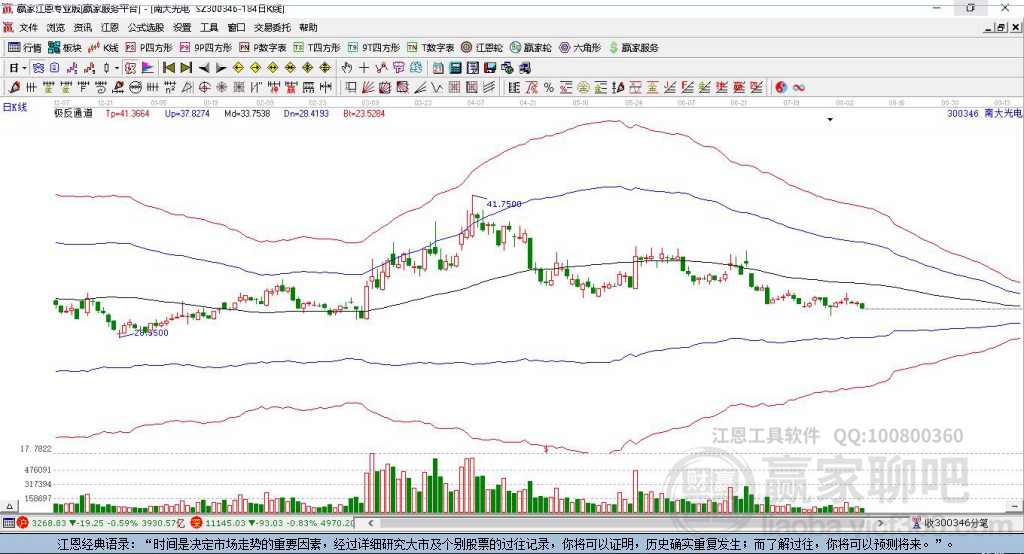The width and height of the screenshot is (1024, 554).
Task: Click the percent % tool icon
Action: (549, 88)
